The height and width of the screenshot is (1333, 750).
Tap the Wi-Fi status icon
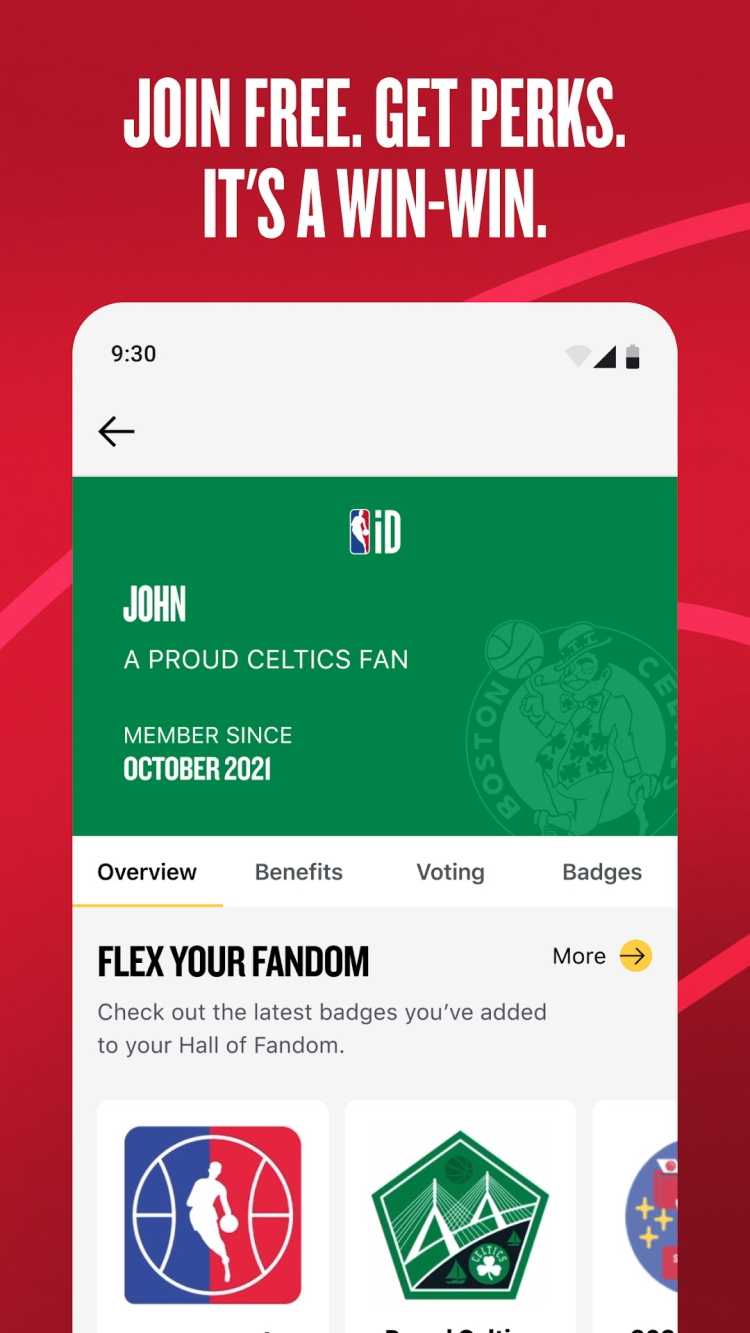(x=578, y=356)
